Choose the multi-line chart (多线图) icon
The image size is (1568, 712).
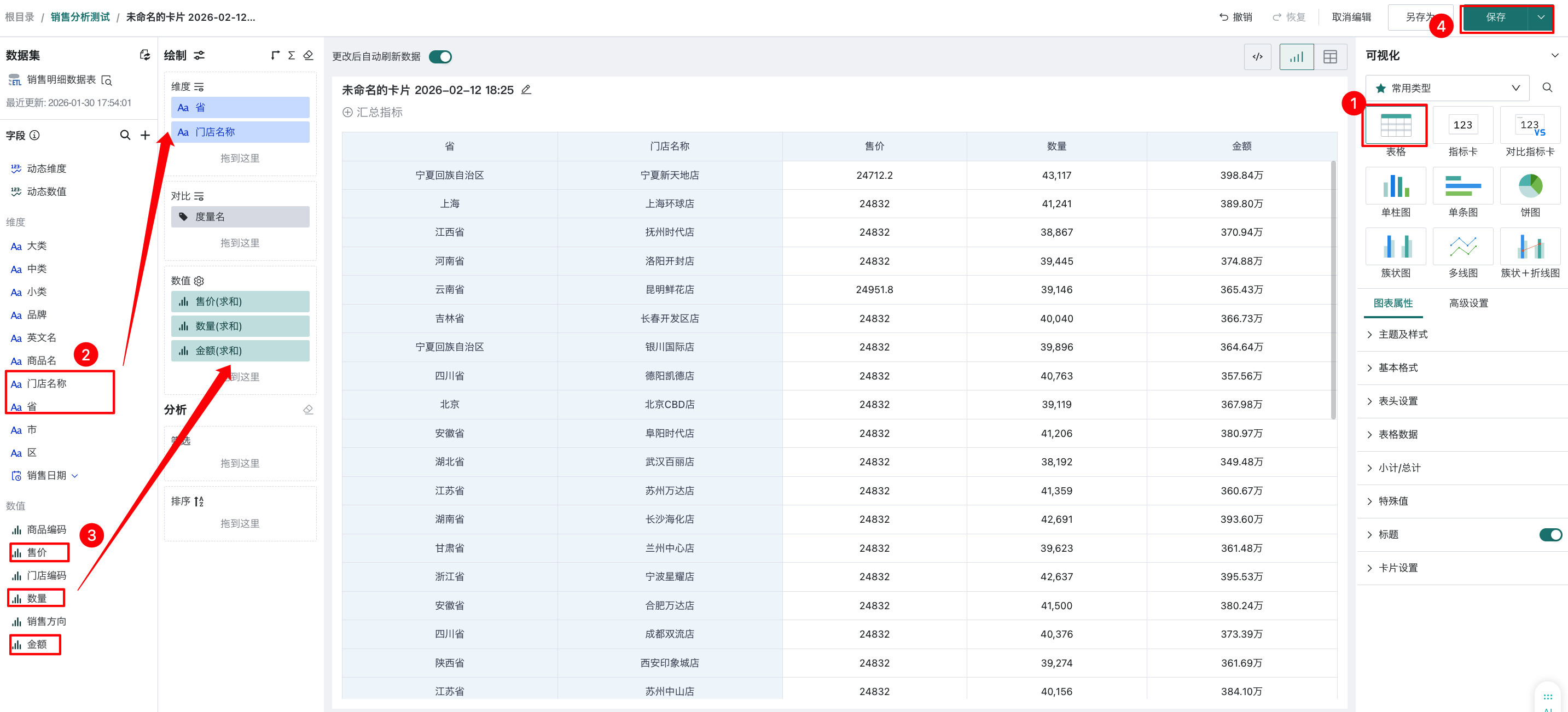[x=1462, y=247]
